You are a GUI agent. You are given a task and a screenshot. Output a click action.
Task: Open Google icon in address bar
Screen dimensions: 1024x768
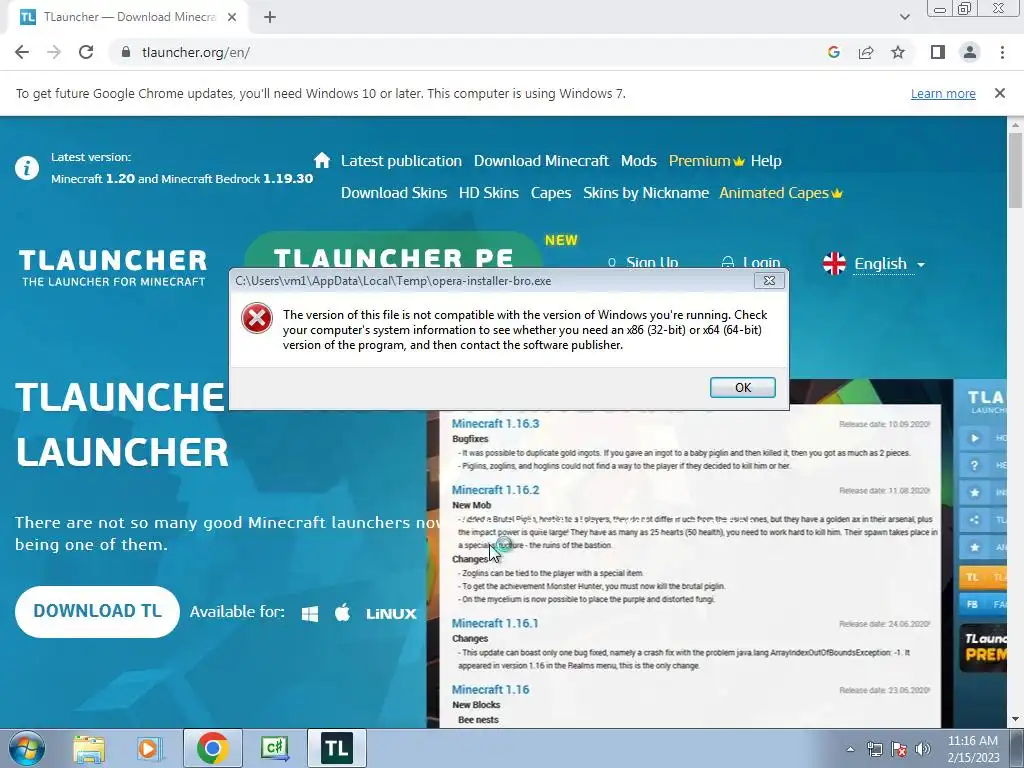pos(833,52)
